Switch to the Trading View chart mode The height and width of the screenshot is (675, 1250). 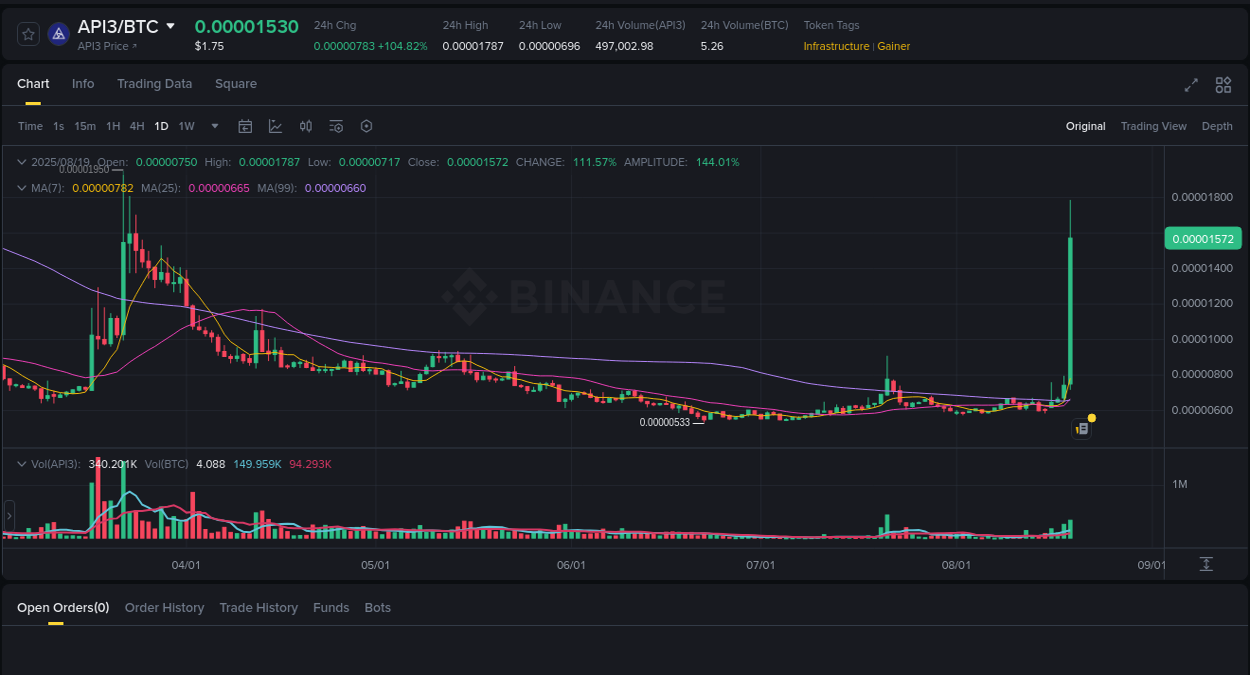(1153, 126)
